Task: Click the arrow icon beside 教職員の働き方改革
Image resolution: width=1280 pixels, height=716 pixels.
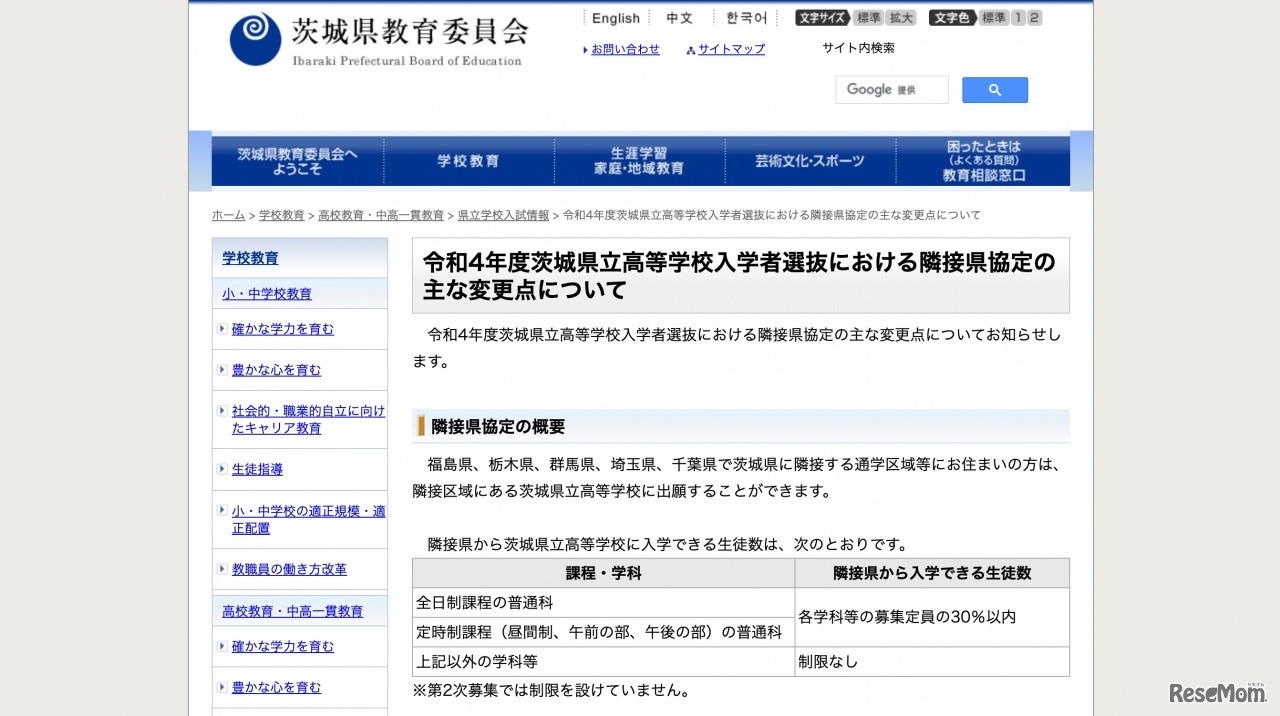Action: [x=221, y=569]
